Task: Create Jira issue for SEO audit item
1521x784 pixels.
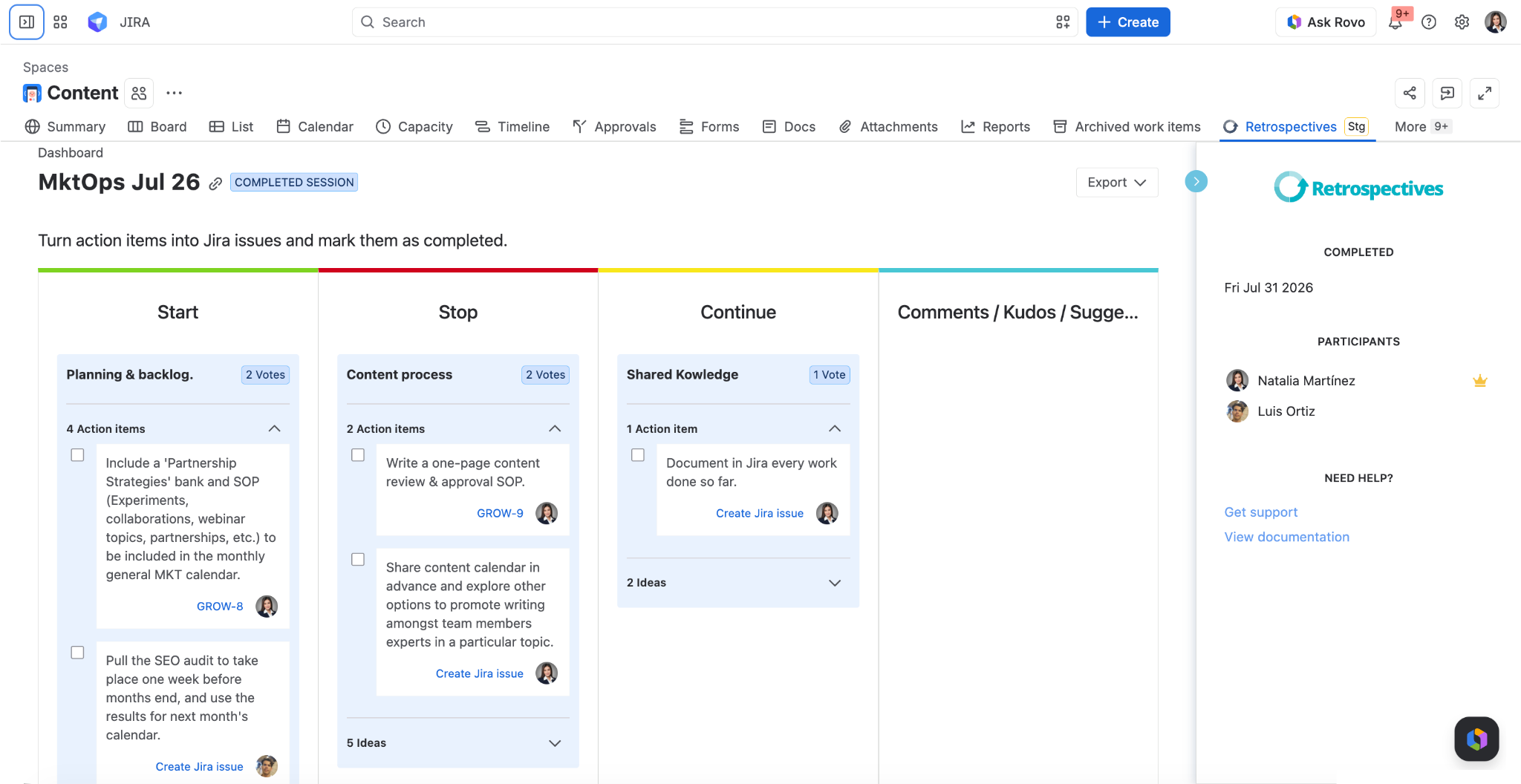Action: coord(199,767)
